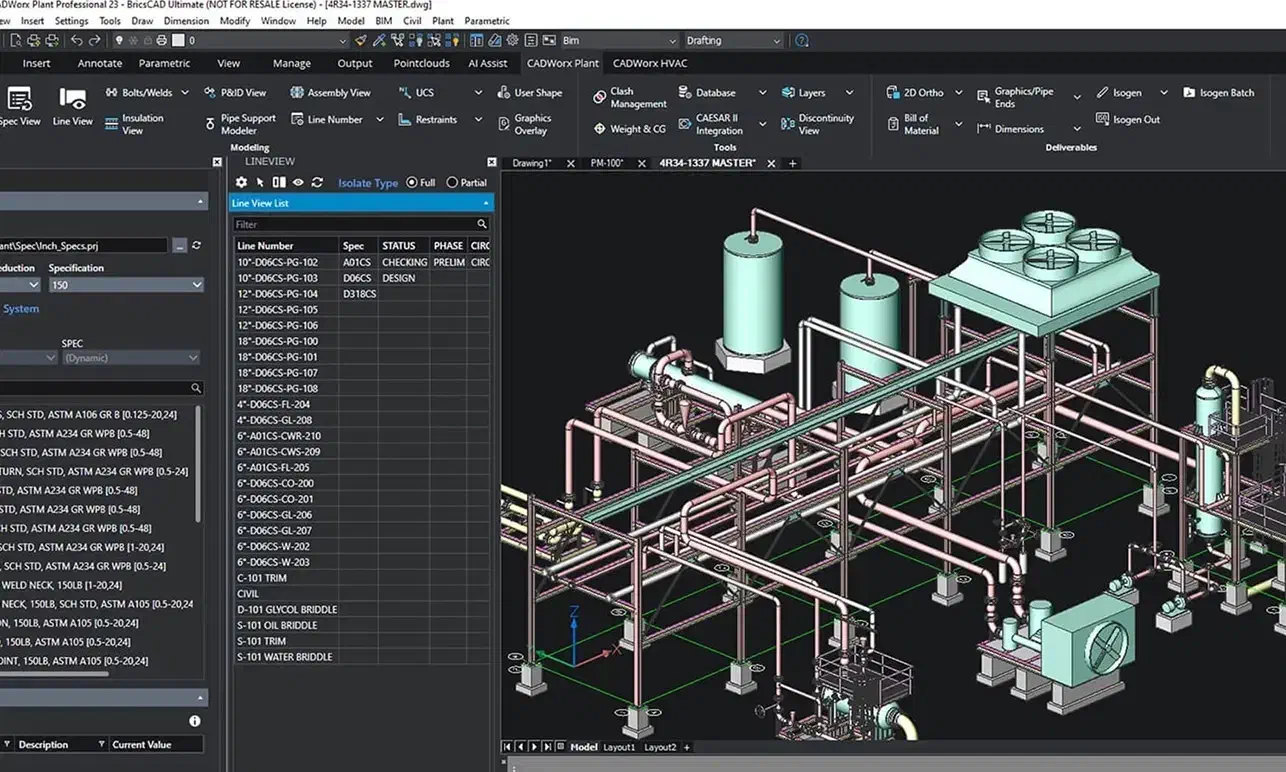Select the Partial isolate type option
The height and width of the screenshot is (772, 1286).
(452, 183)
